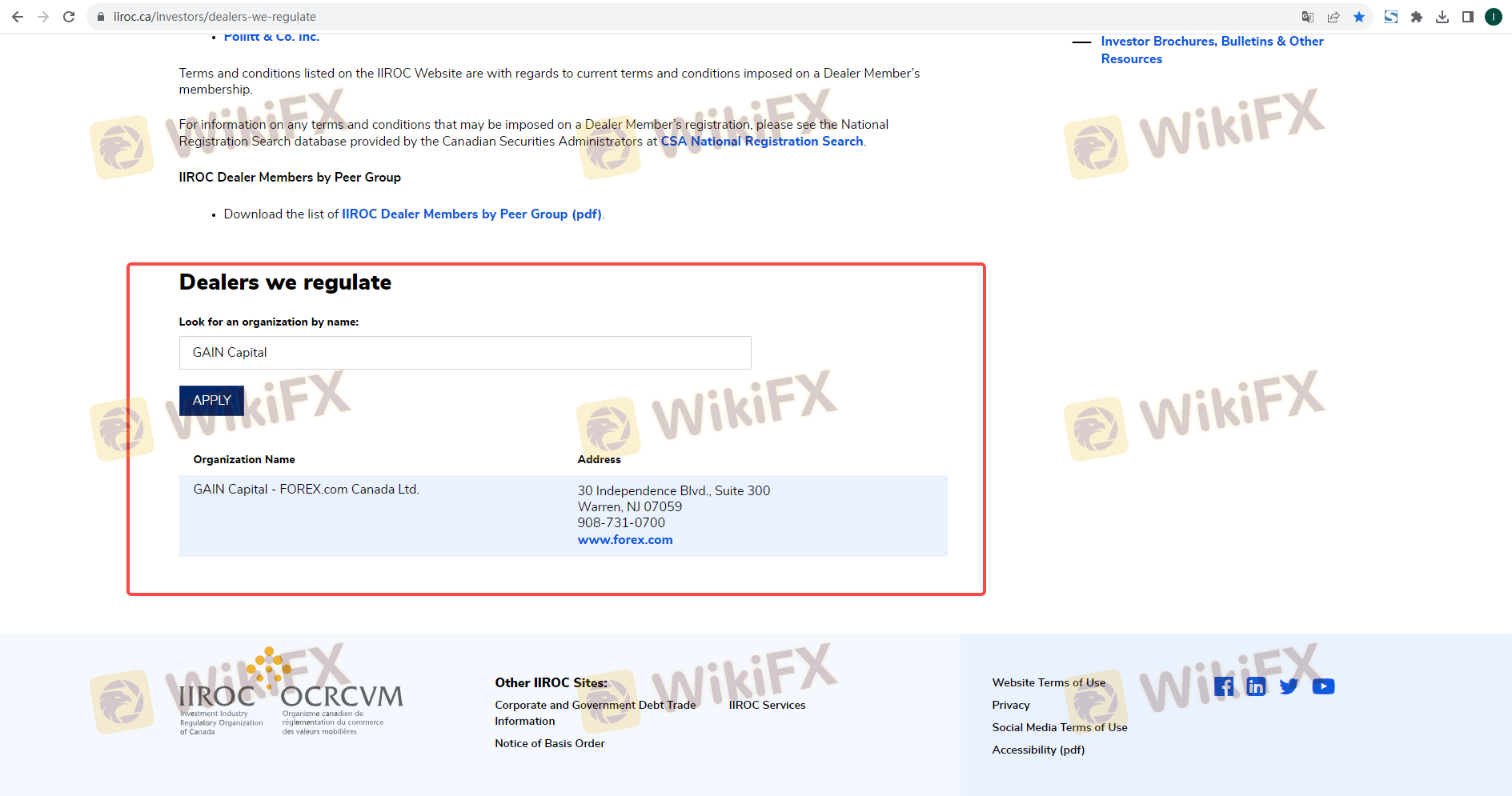Click the "IIROC Dealer Members by Peer Group" heading
The width and height of the screenshot is (1512, 796).
pos(290,178)
